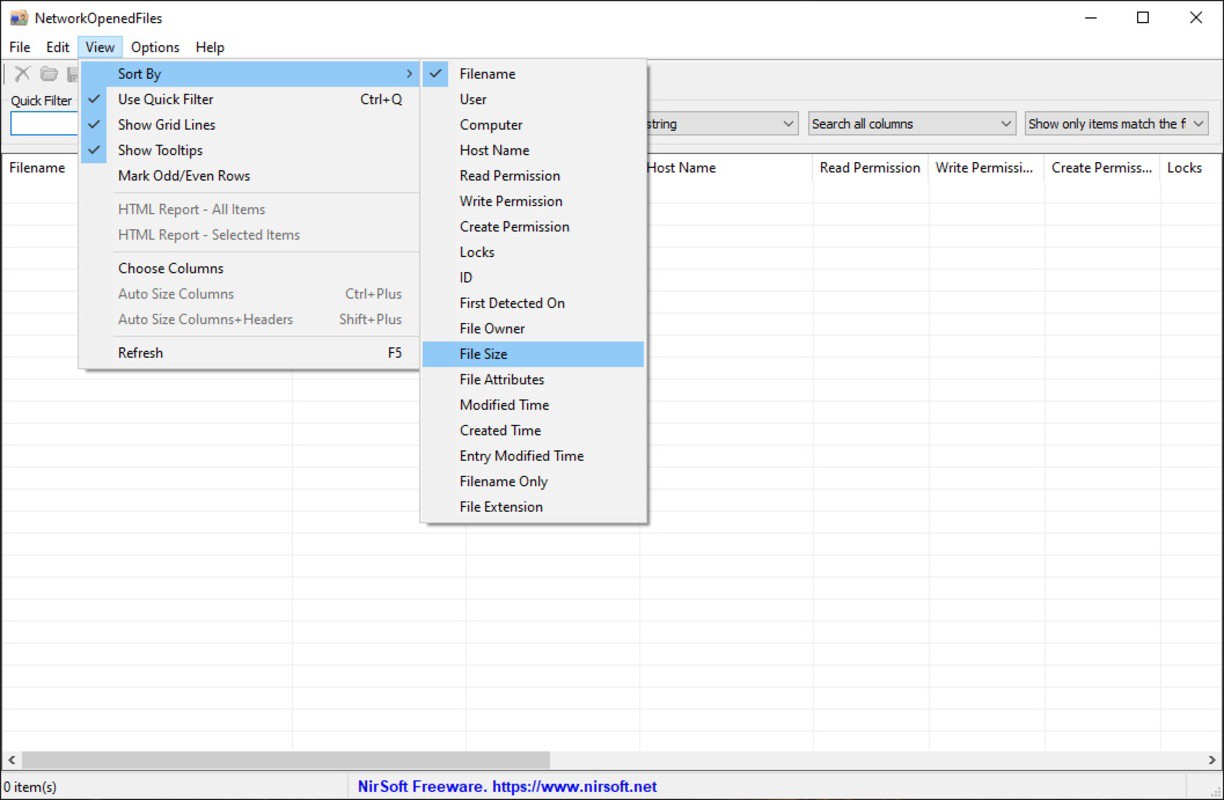Click the scrollbar right arrow

(1212, 761)
